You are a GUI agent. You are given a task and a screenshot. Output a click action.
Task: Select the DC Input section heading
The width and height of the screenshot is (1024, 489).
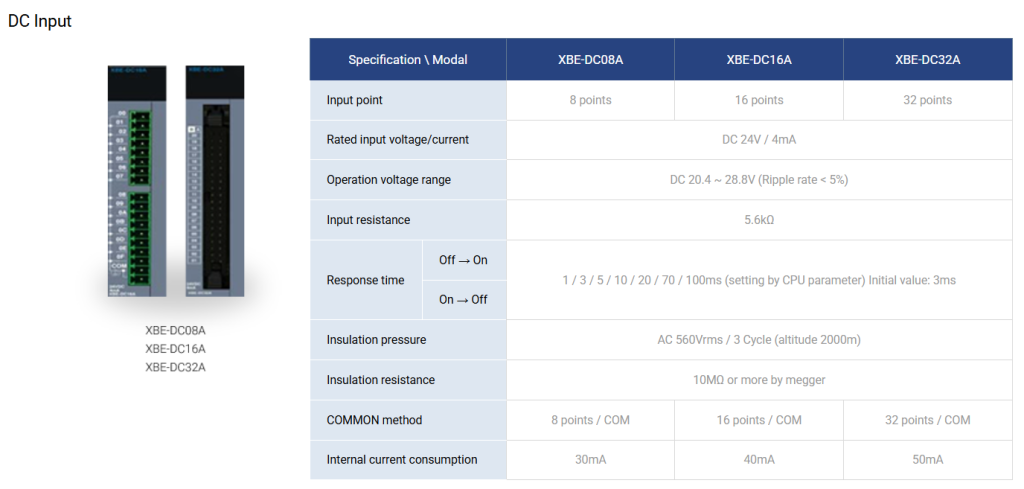(40, 21)
